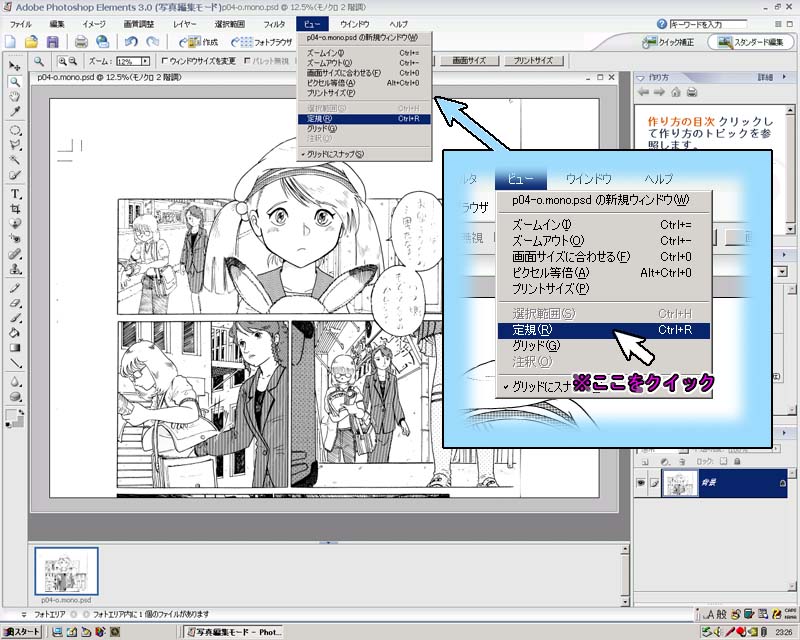Open the 詳細 flyout arrow of 作り方 palette
This screenshot has width=800, height=640.
click(784, 77)
